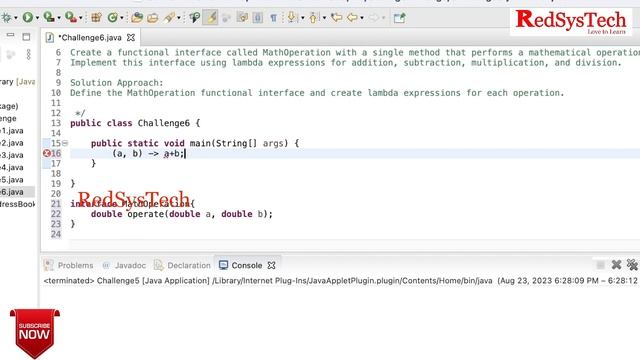Toggle the word wrap toolbar button
This screenshot has height=360, width=640.
[x=242, y=18]
